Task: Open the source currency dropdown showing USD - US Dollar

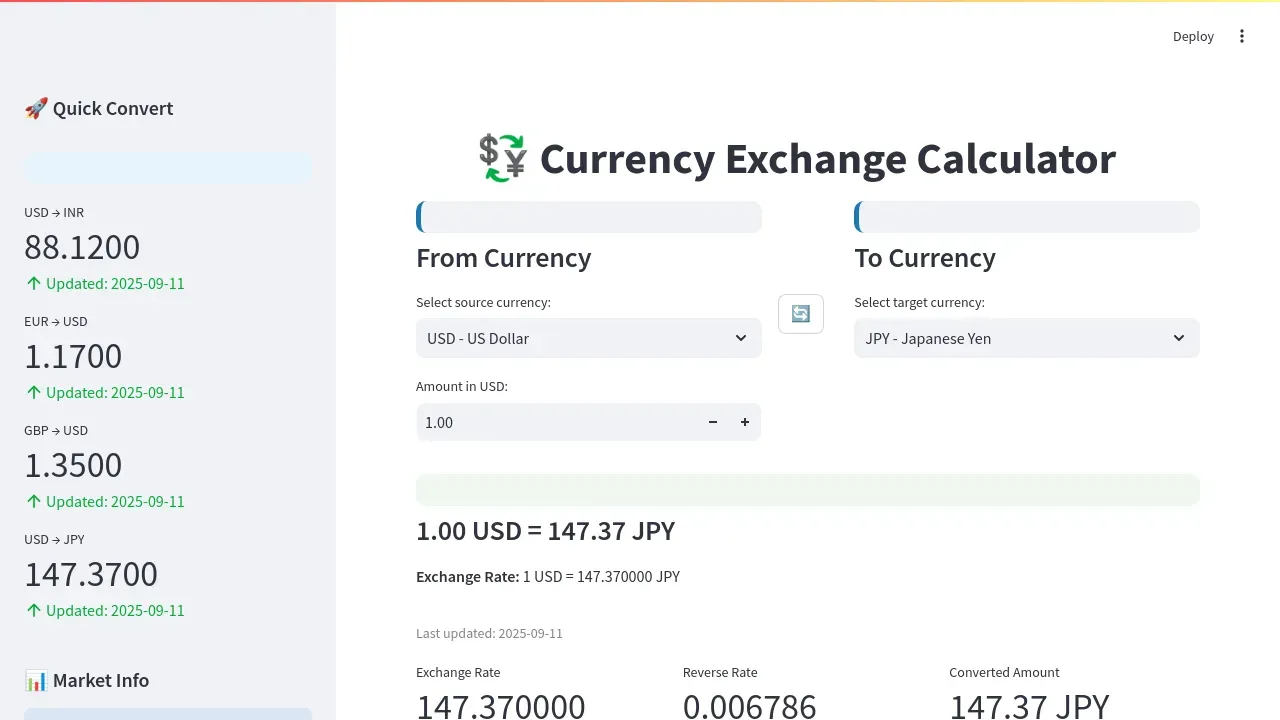Action: [588, 338]
